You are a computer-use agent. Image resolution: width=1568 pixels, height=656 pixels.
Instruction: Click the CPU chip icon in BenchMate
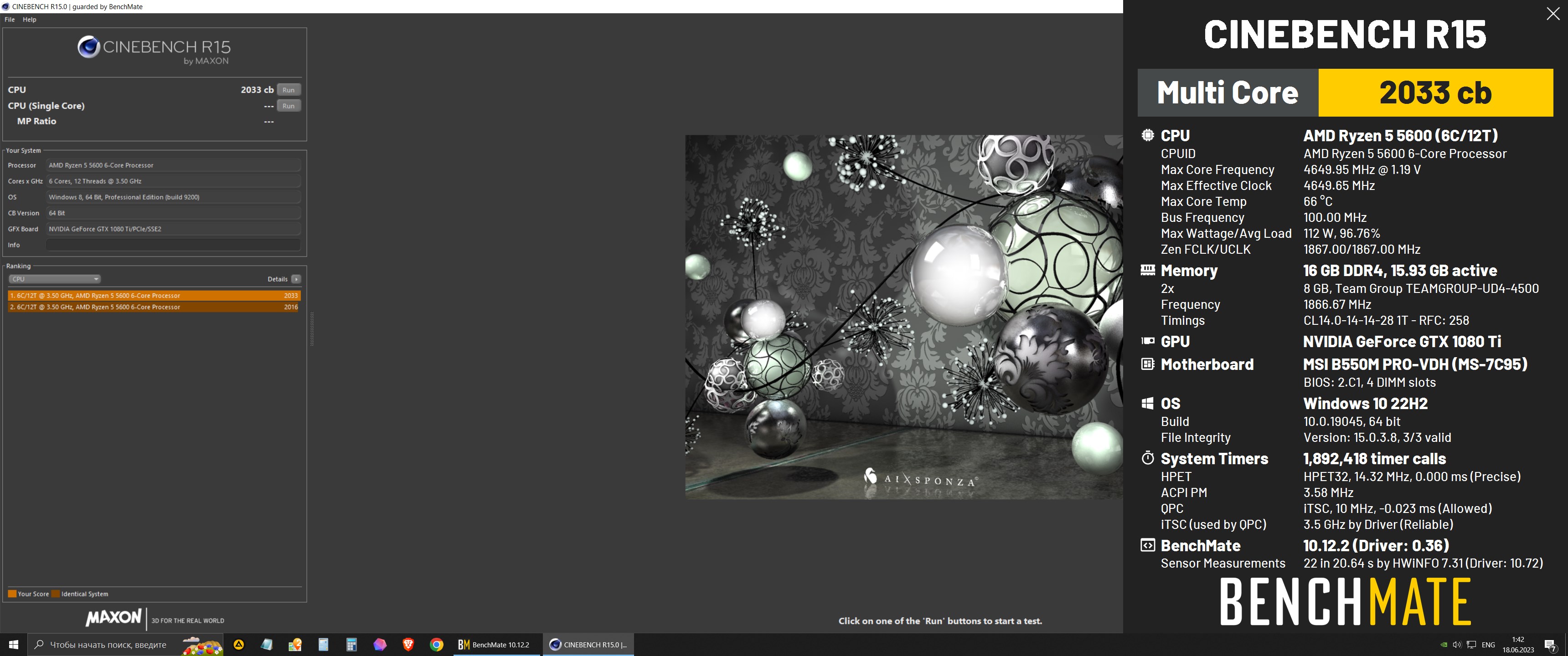coord(1147,135)
